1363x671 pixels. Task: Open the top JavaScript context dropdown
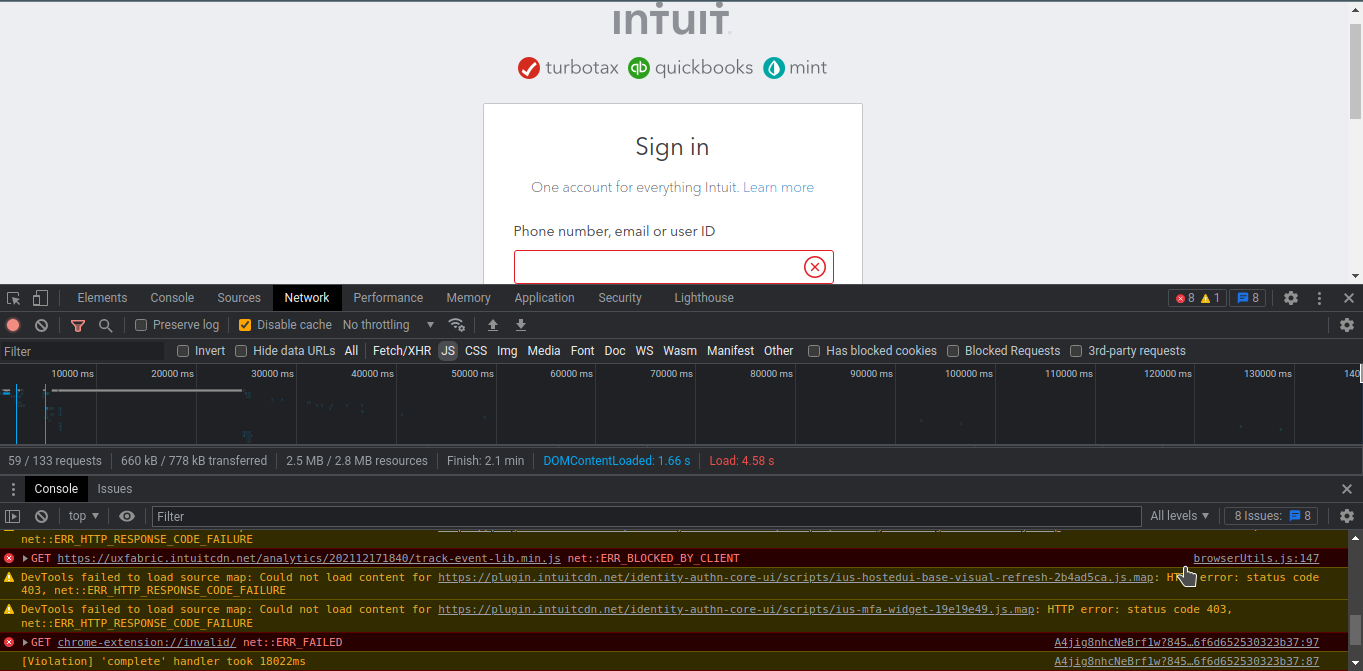tap(84, 516)
